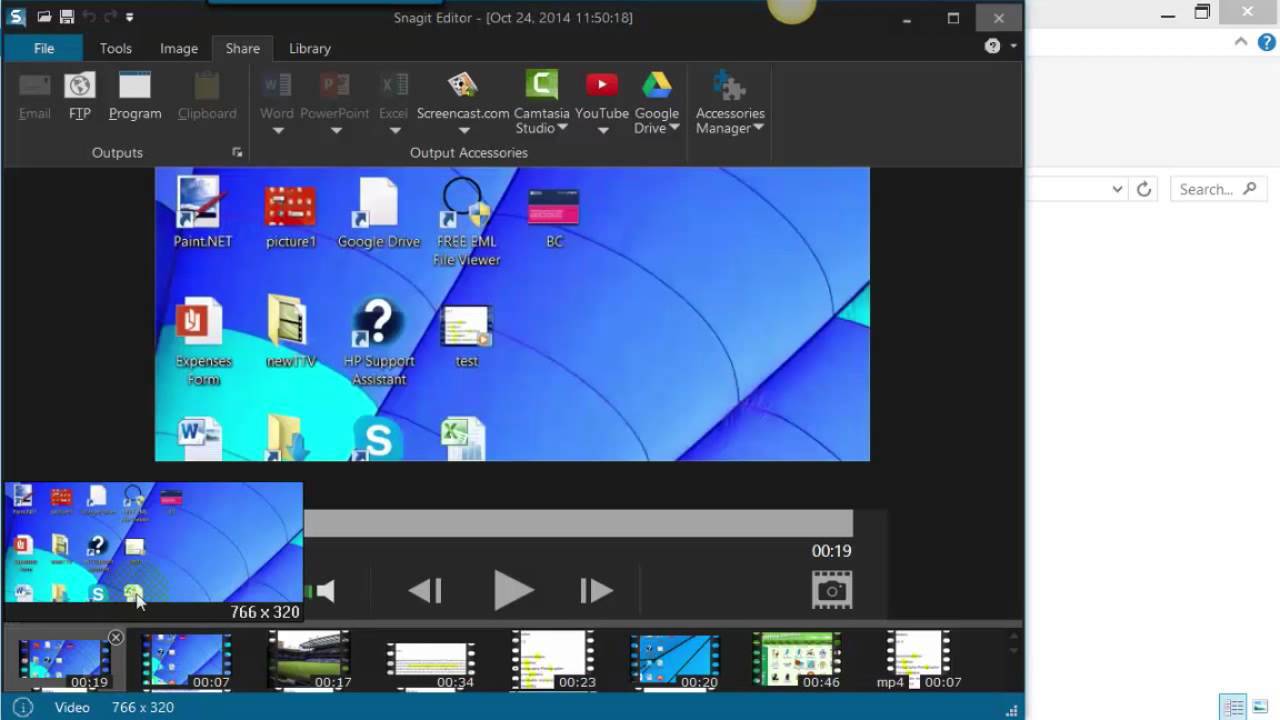Select the 00:23 video thumbnail
The image size is (1280, 720).
pos(554,661)
